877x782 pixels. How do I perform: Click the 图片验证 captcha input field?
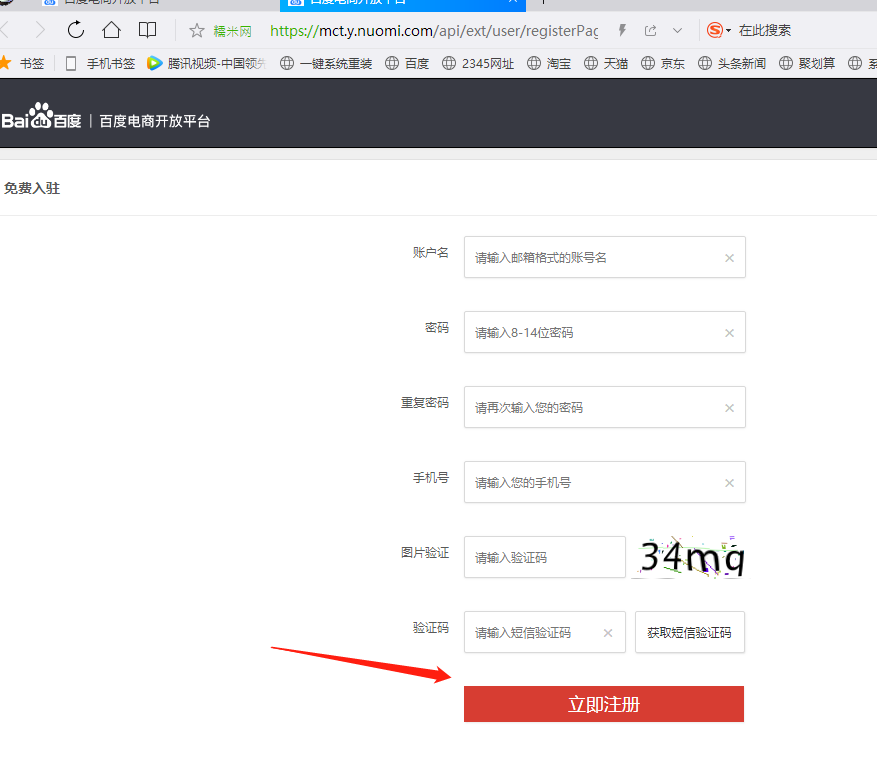point(544,558)
